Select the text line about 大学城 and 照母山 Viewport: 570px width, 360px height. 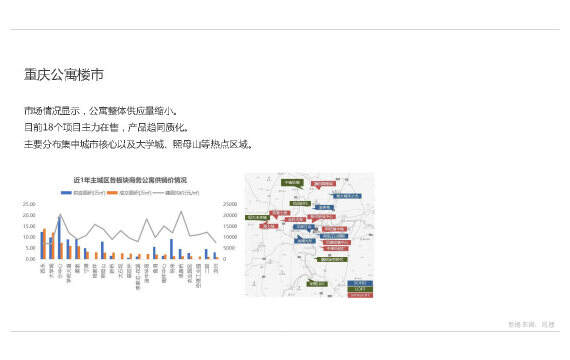[x=138, y=144]
